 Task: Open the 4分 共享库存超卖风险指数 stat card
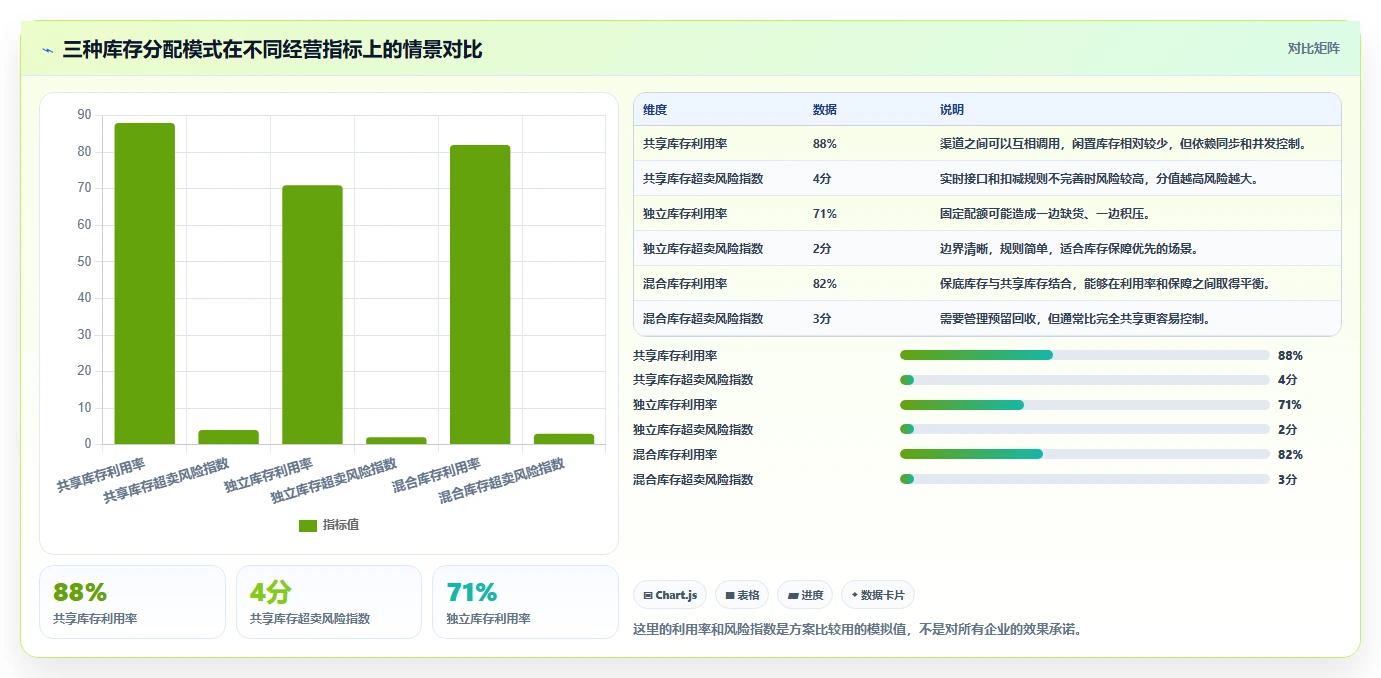coord(329,602)
